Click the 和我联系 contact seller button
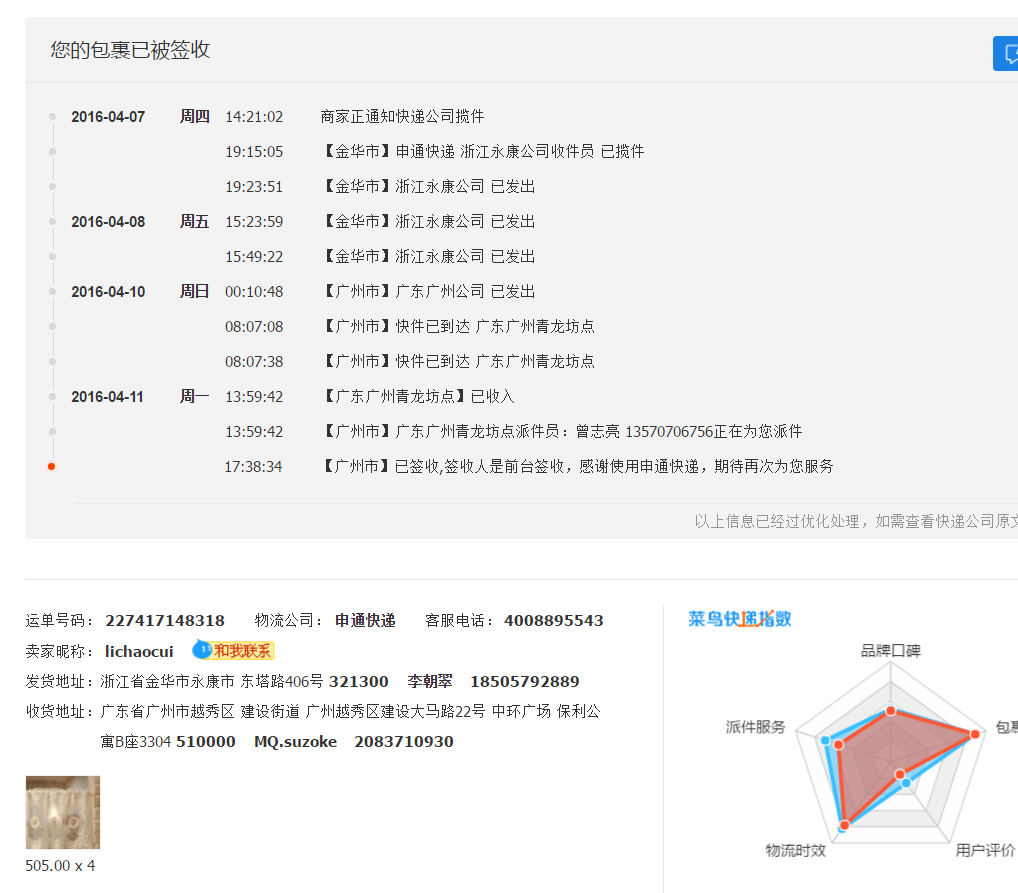This screenshot has width=1018, height=893. click(234, 651)
